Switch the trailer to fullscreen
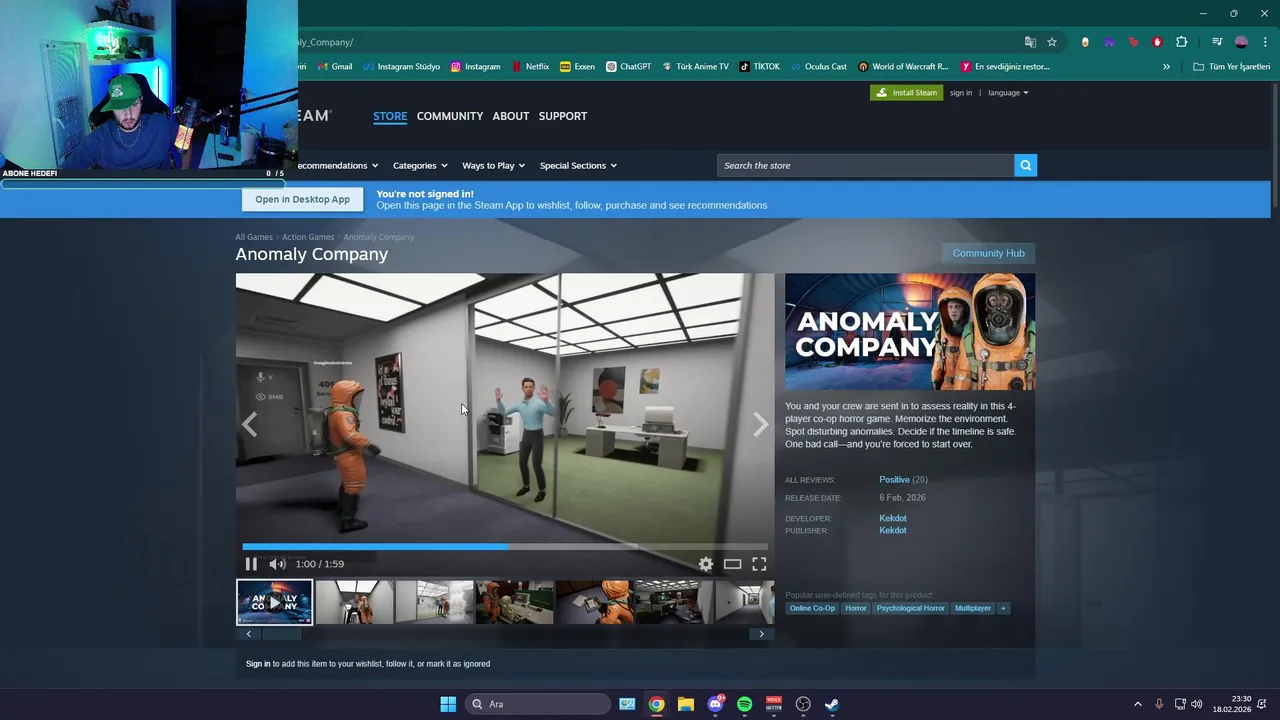 [759, 564]
